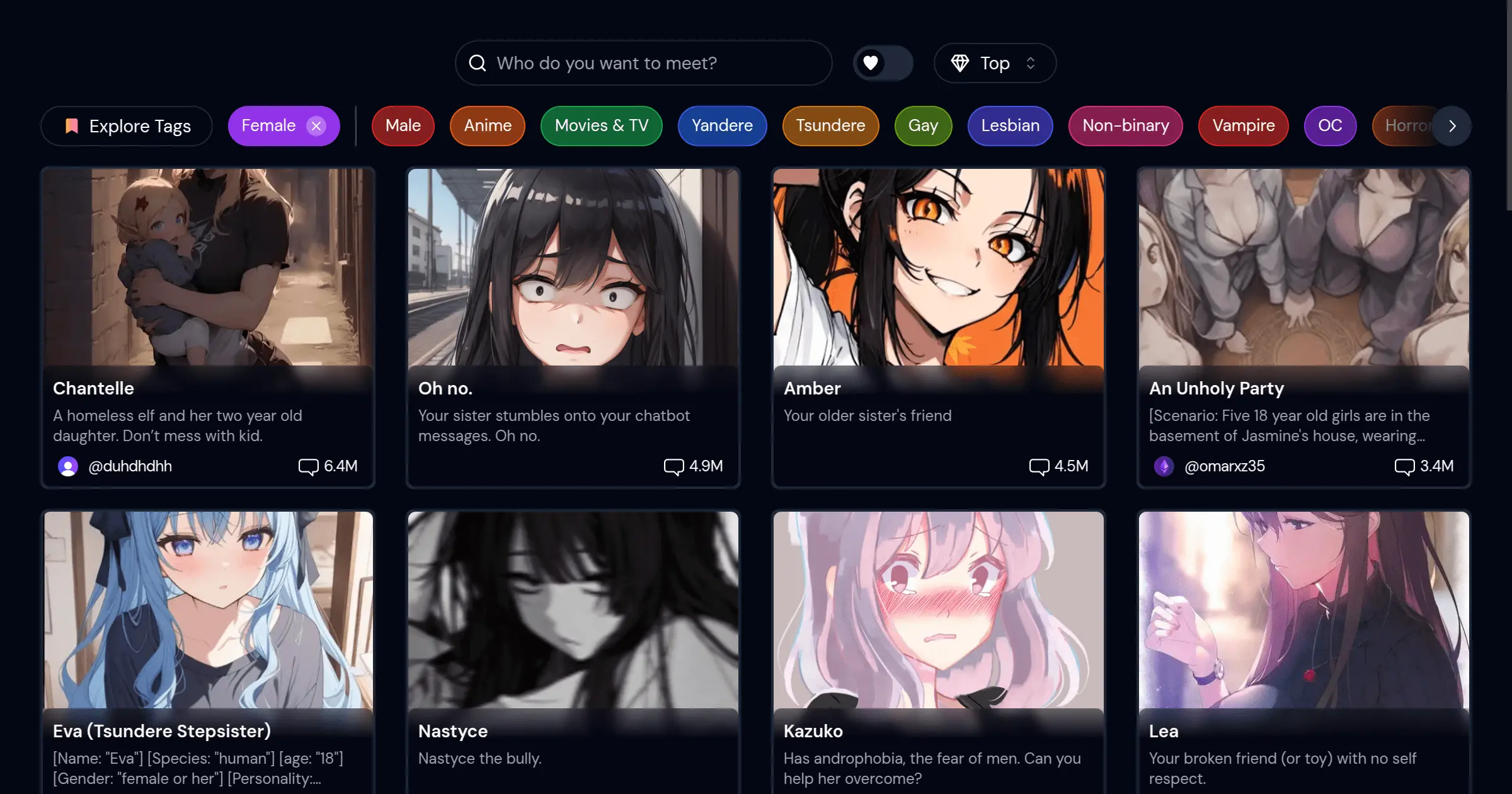Click the chat bubble icon on Chantelle card

pyautogui.click(x=308, y=466)
